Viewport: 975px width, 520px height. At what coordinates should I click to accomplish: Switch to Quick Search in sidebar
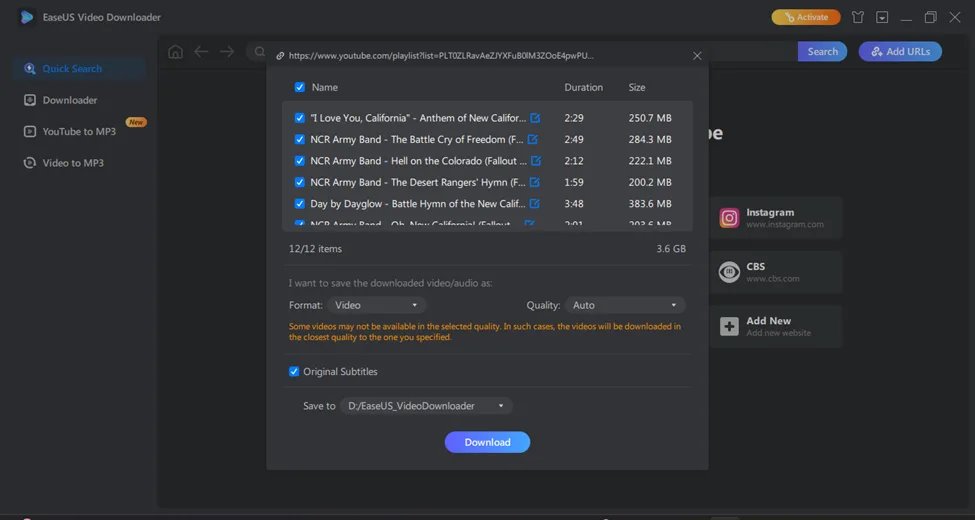(79, 68)
